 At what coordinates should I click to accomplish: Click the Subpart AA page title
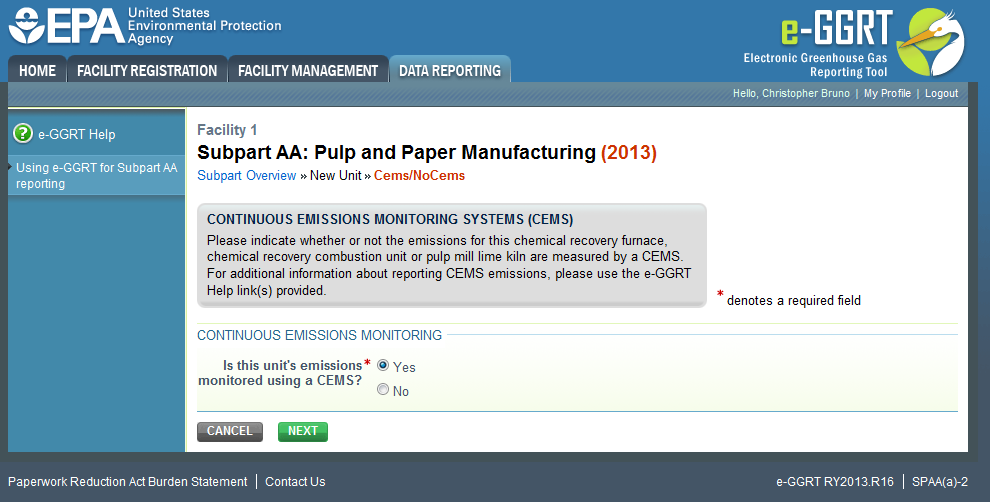coord(427,153)
